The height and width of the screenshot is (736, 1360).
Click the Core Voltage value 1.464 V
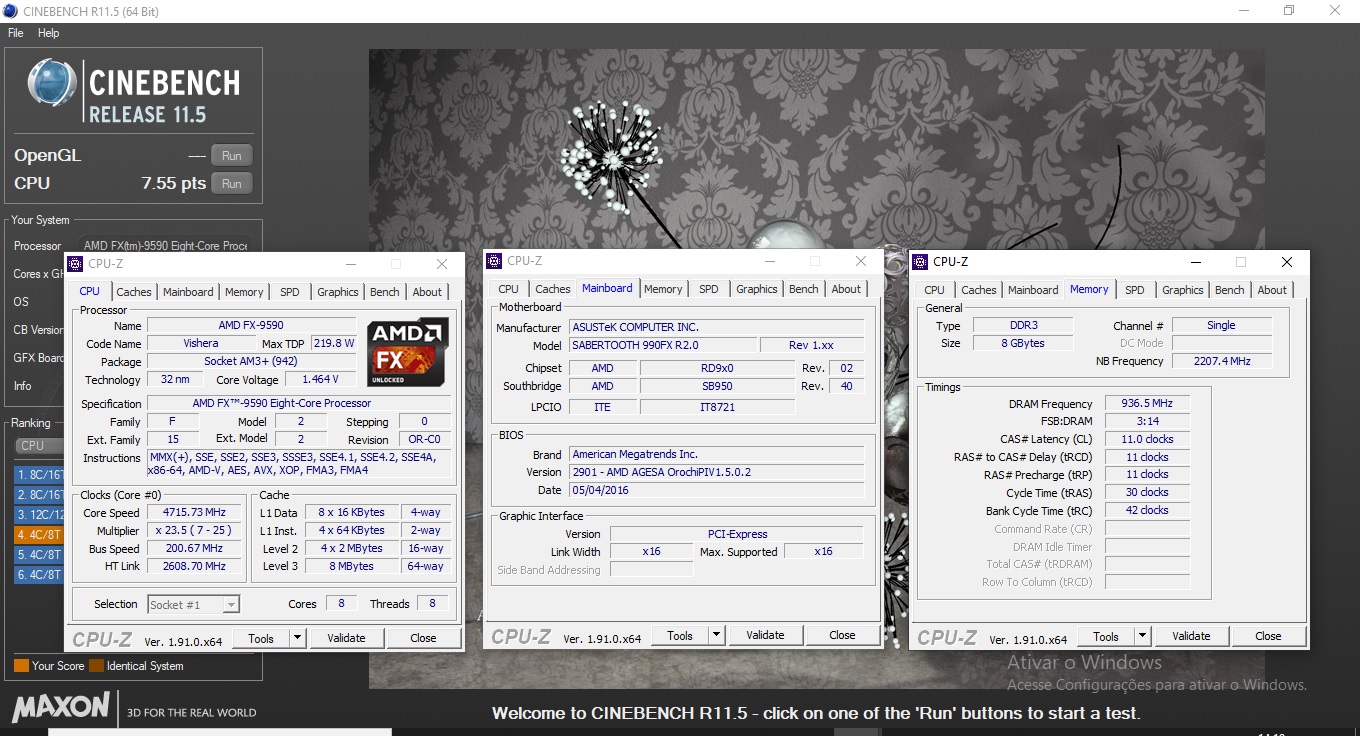point(320,379)
